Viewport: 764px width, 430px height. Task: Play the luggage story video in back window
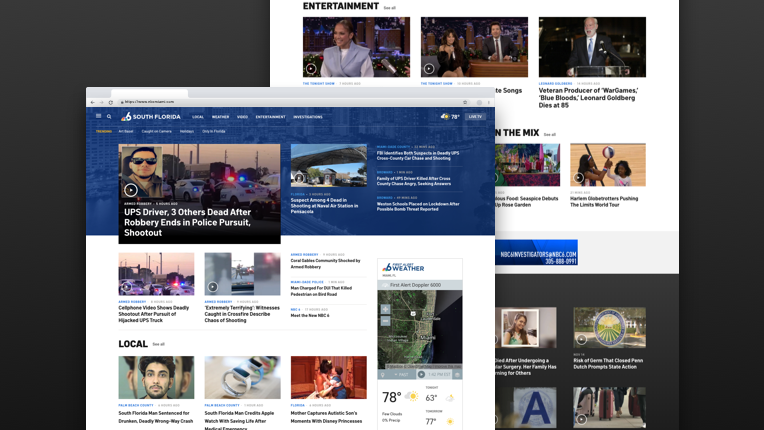click(x=581, y=419)
